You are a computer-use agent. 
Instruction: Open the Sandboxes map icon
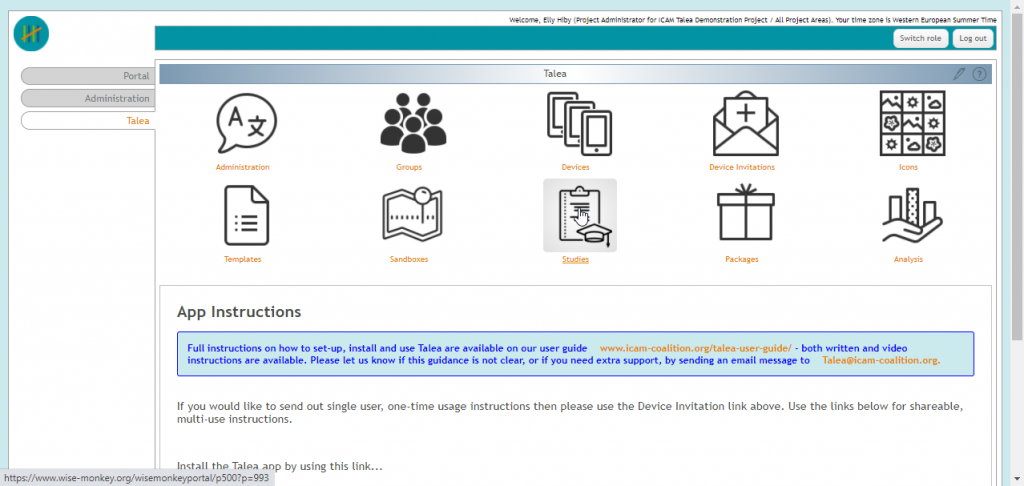pos(412,214)
